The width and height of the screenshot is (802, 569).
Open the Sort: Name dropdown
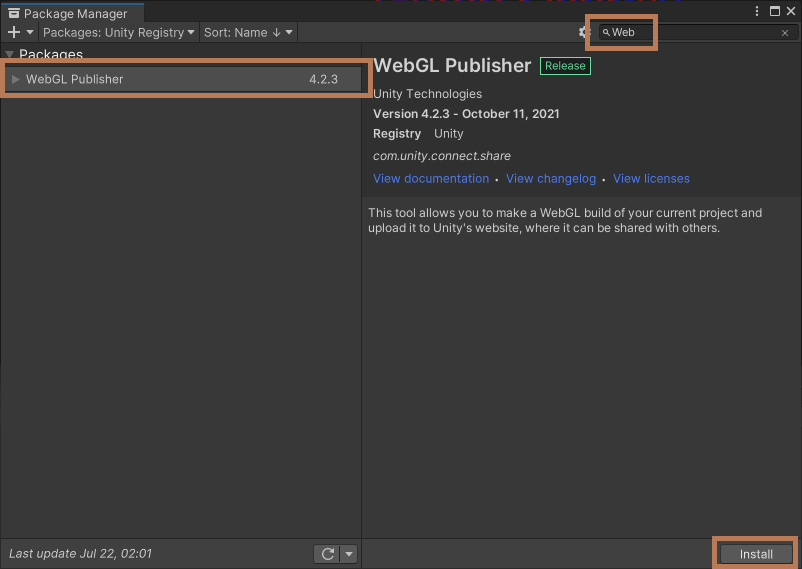[248, 32]
